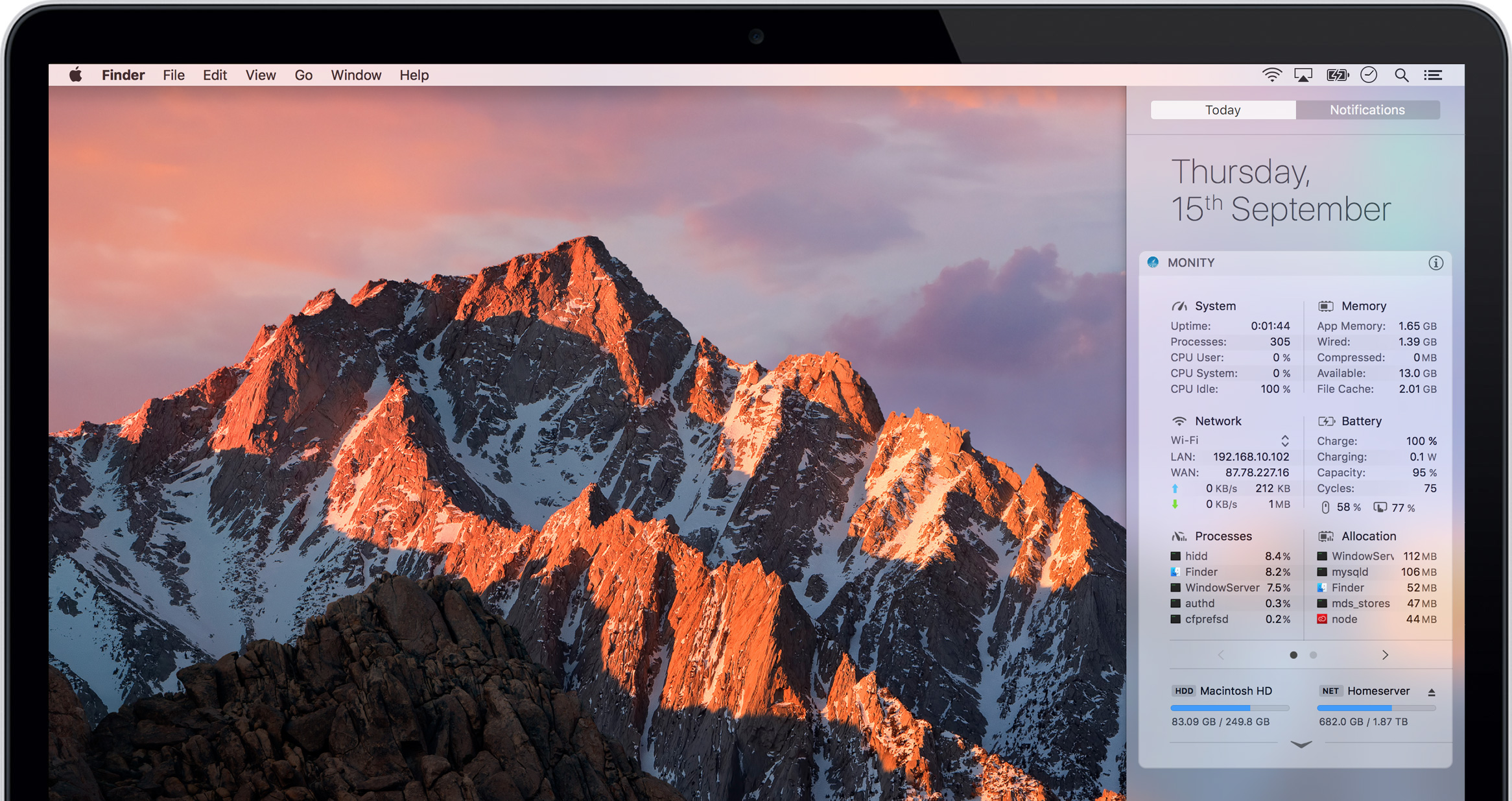Click the mouse battery 58 % icon
Viewport: 1512px width, 801px height.
tap(1325, 507)
